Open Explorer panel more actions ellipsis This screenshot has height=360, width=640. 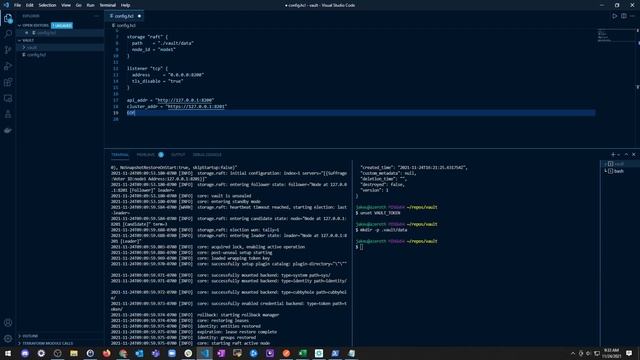point(97,16)
